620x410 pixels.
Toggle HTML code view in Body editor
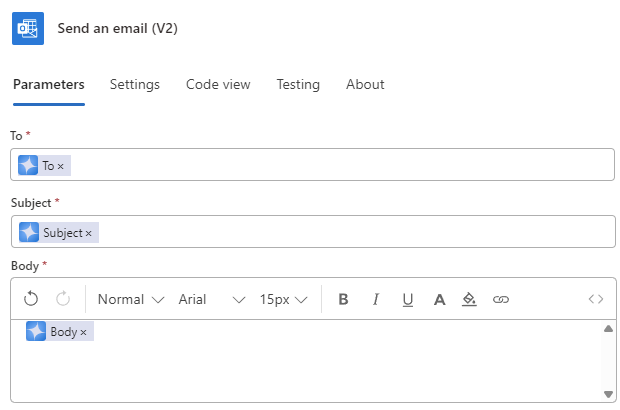[595, 299]
